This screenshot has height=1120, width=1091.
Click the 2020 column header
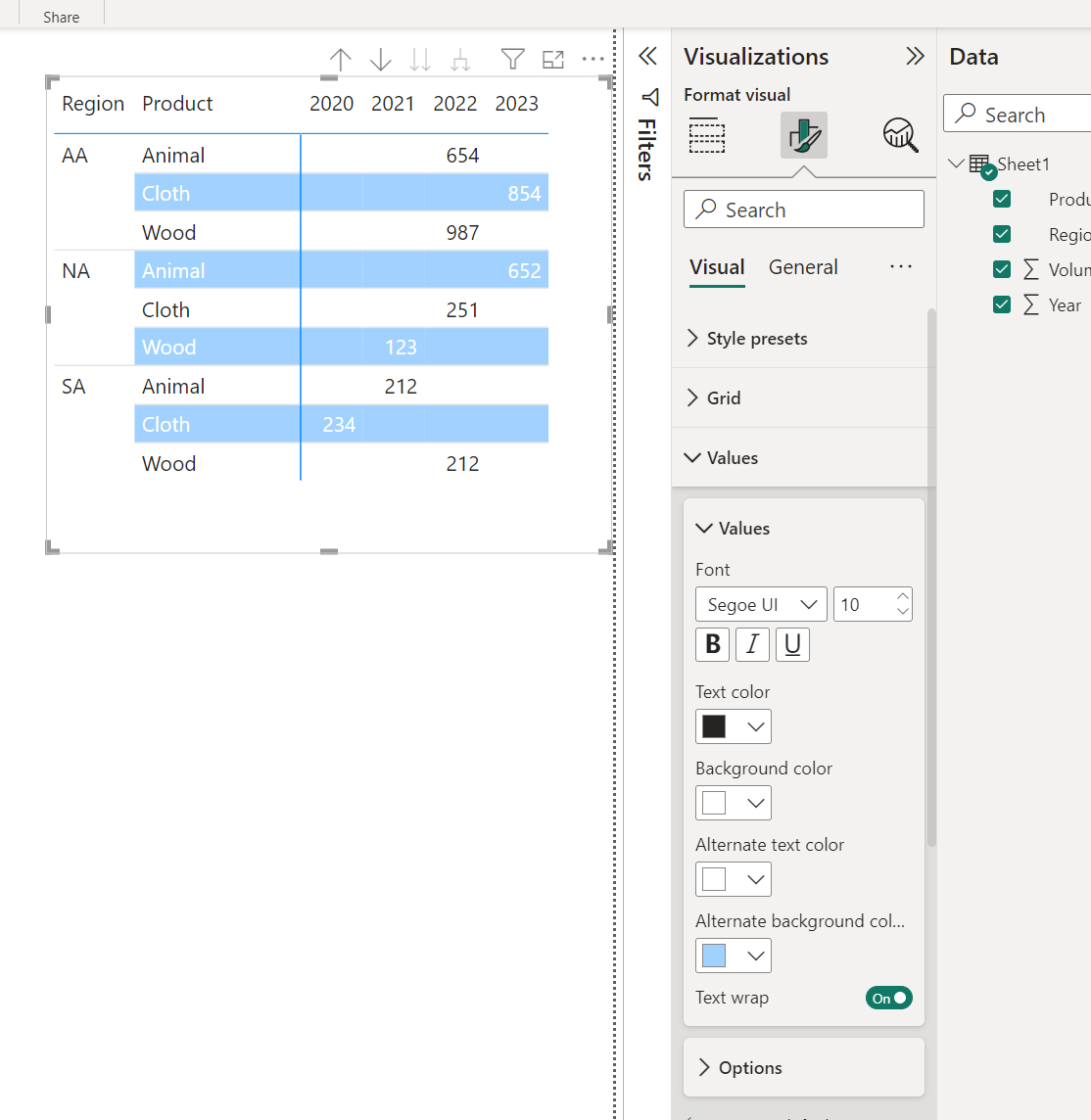[332, 105]
